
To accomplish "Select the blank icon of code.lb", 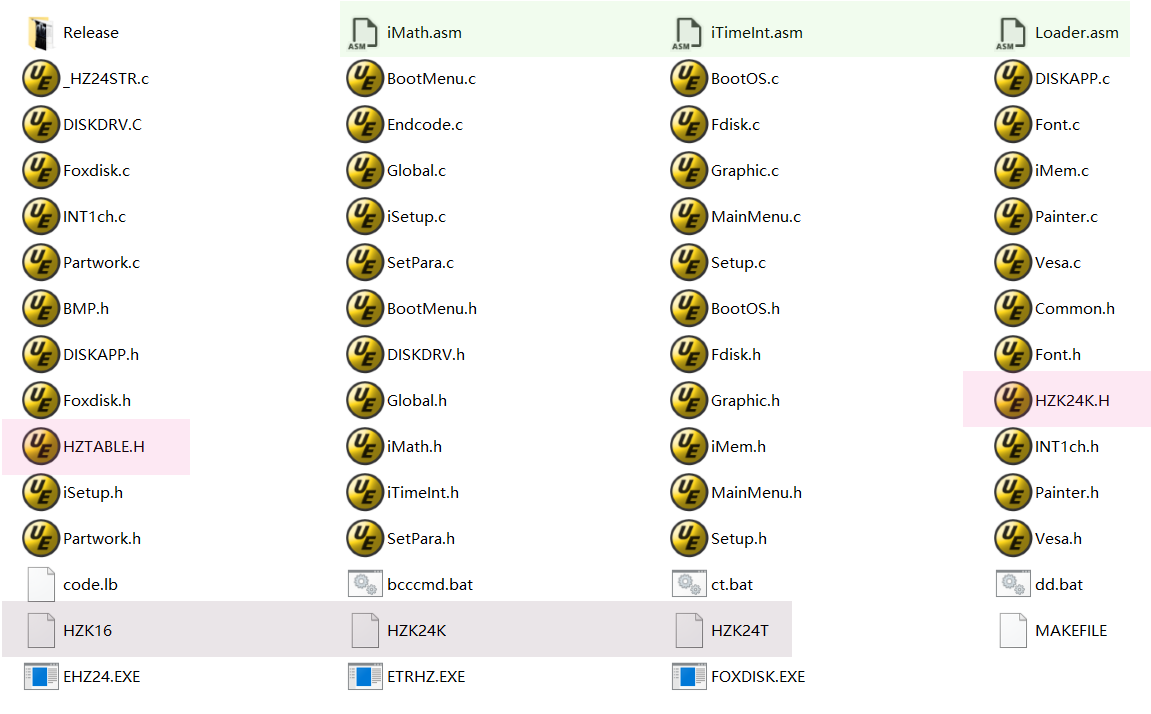I will [x=41, y=585].
